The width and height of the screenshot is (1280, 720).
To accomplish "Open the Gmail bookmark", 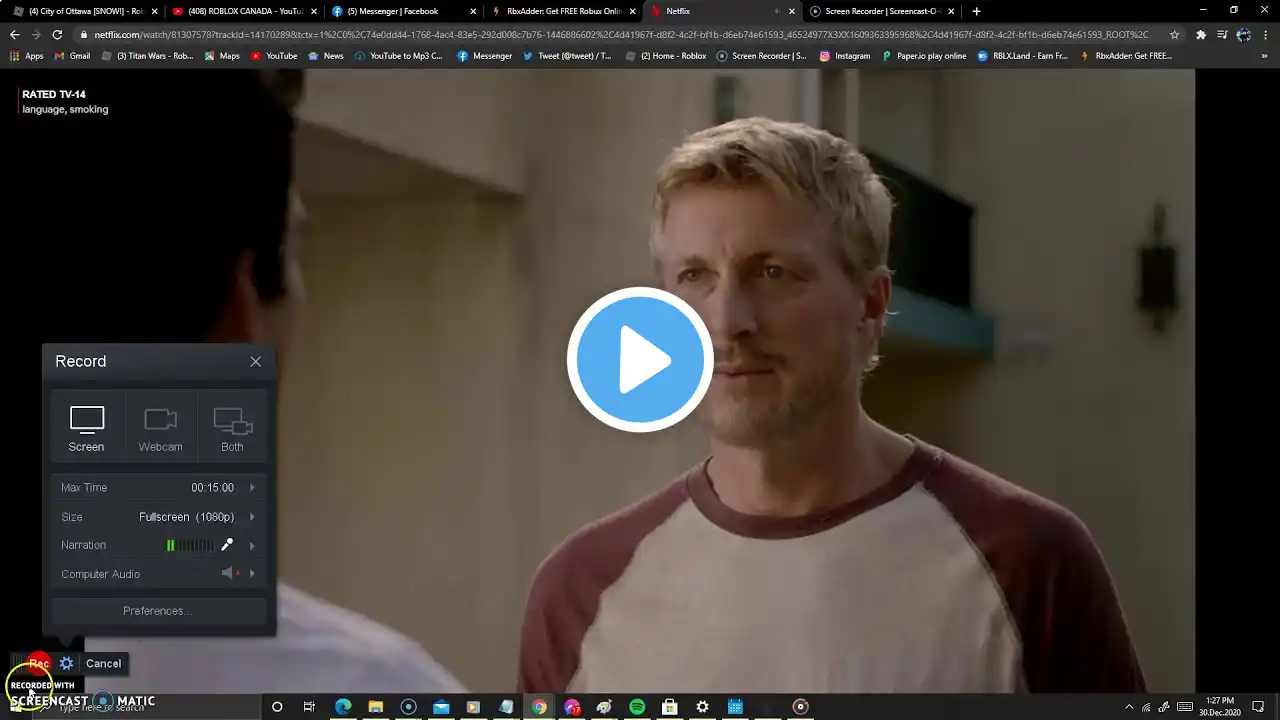I will 72,56.
